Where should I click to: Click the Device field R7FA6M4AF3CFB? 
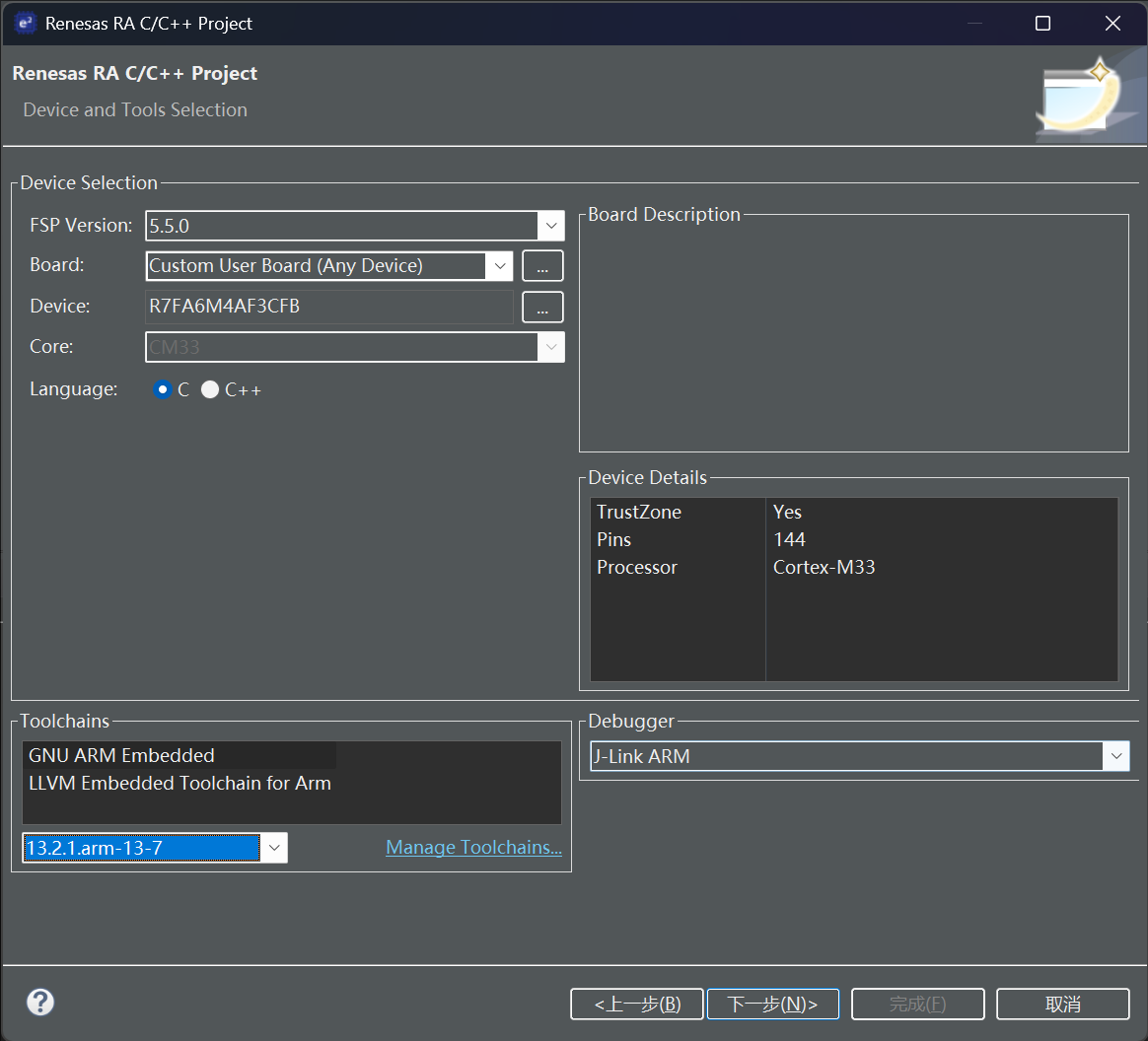(x=329, y=307)
